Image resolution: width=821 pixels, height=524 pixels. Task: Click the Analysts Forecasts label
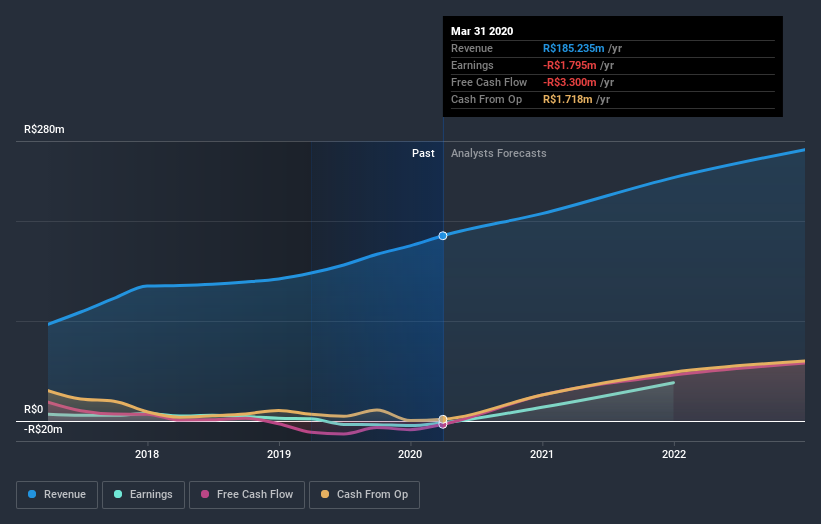coord(498,153)
